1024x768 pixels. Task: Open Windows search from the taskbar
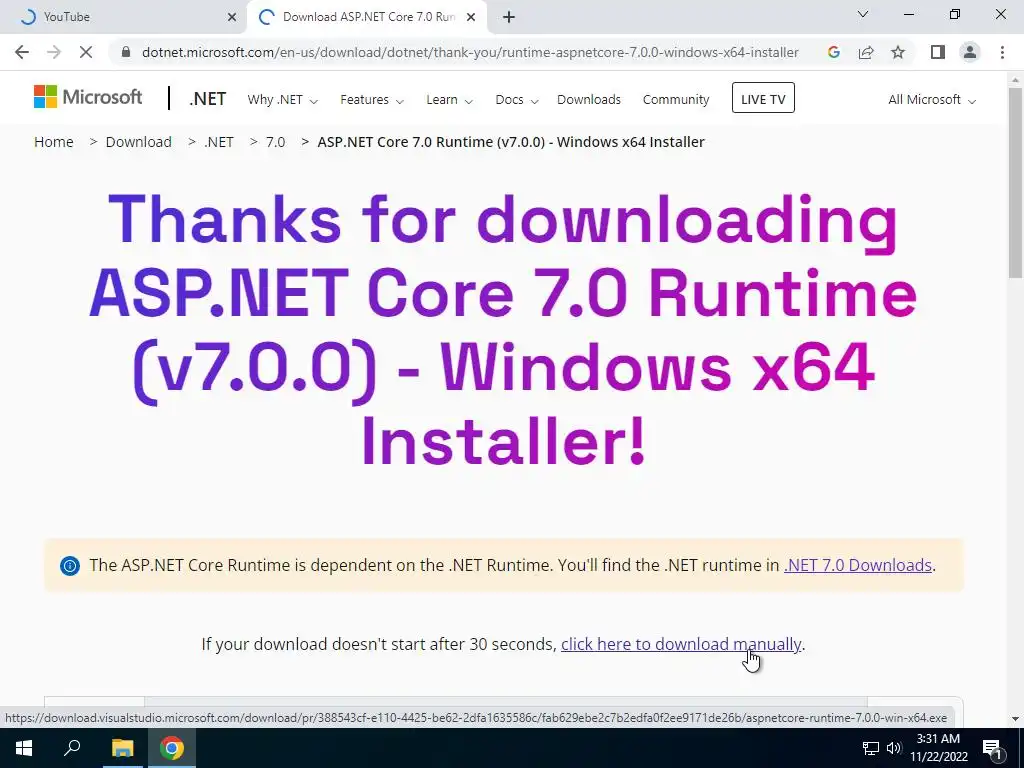coord(72,748)
